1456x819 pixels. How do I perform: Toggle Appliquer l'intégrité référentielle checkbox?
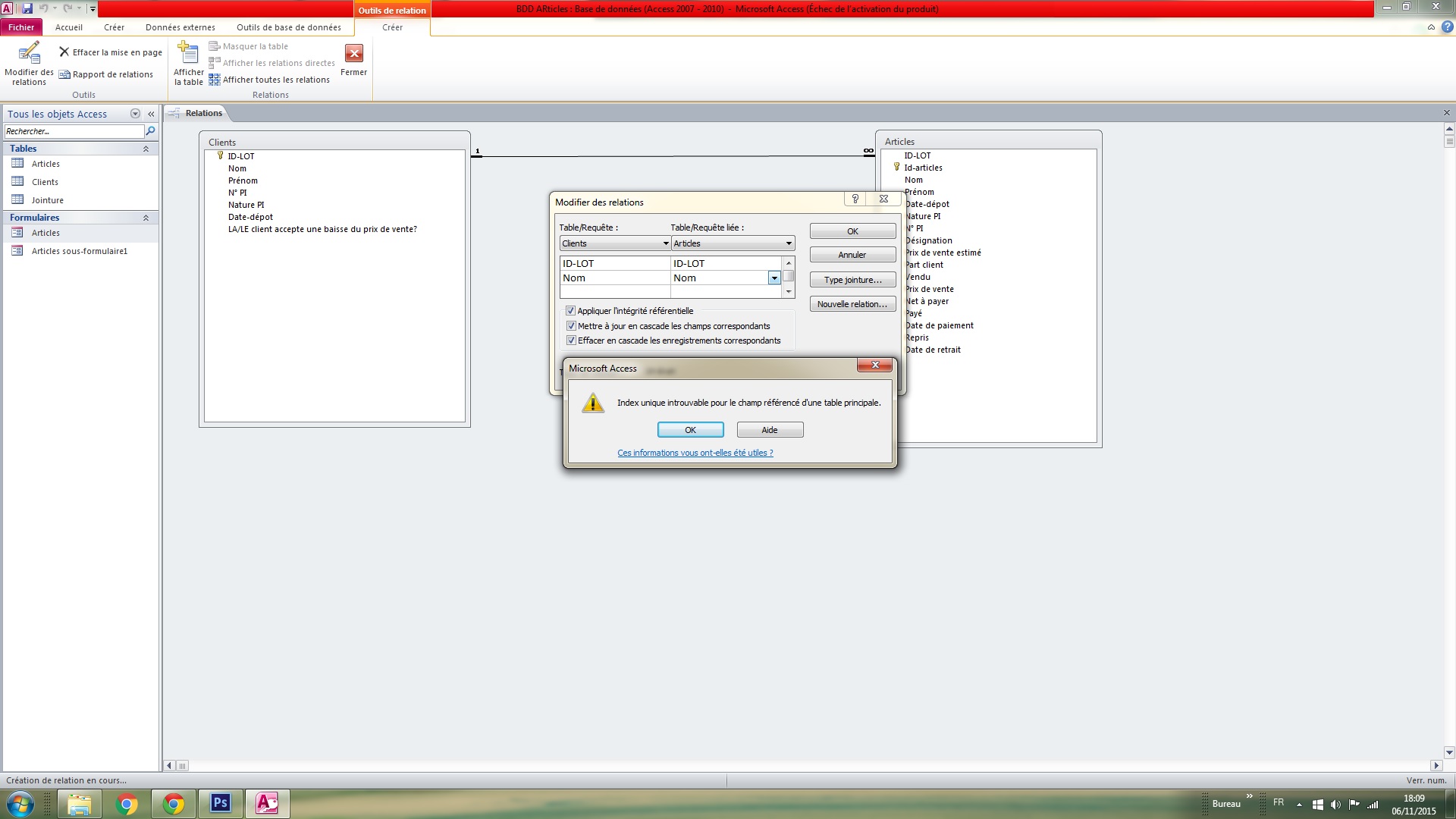pos(570,311)
